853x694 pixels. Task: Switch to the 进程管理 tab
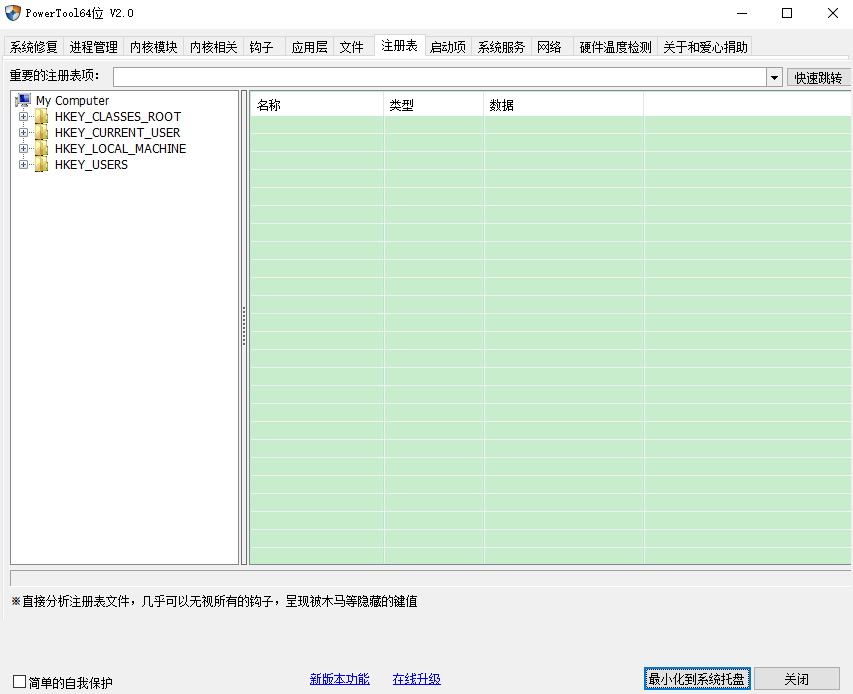pyautogui.click(x=93, y=46)
